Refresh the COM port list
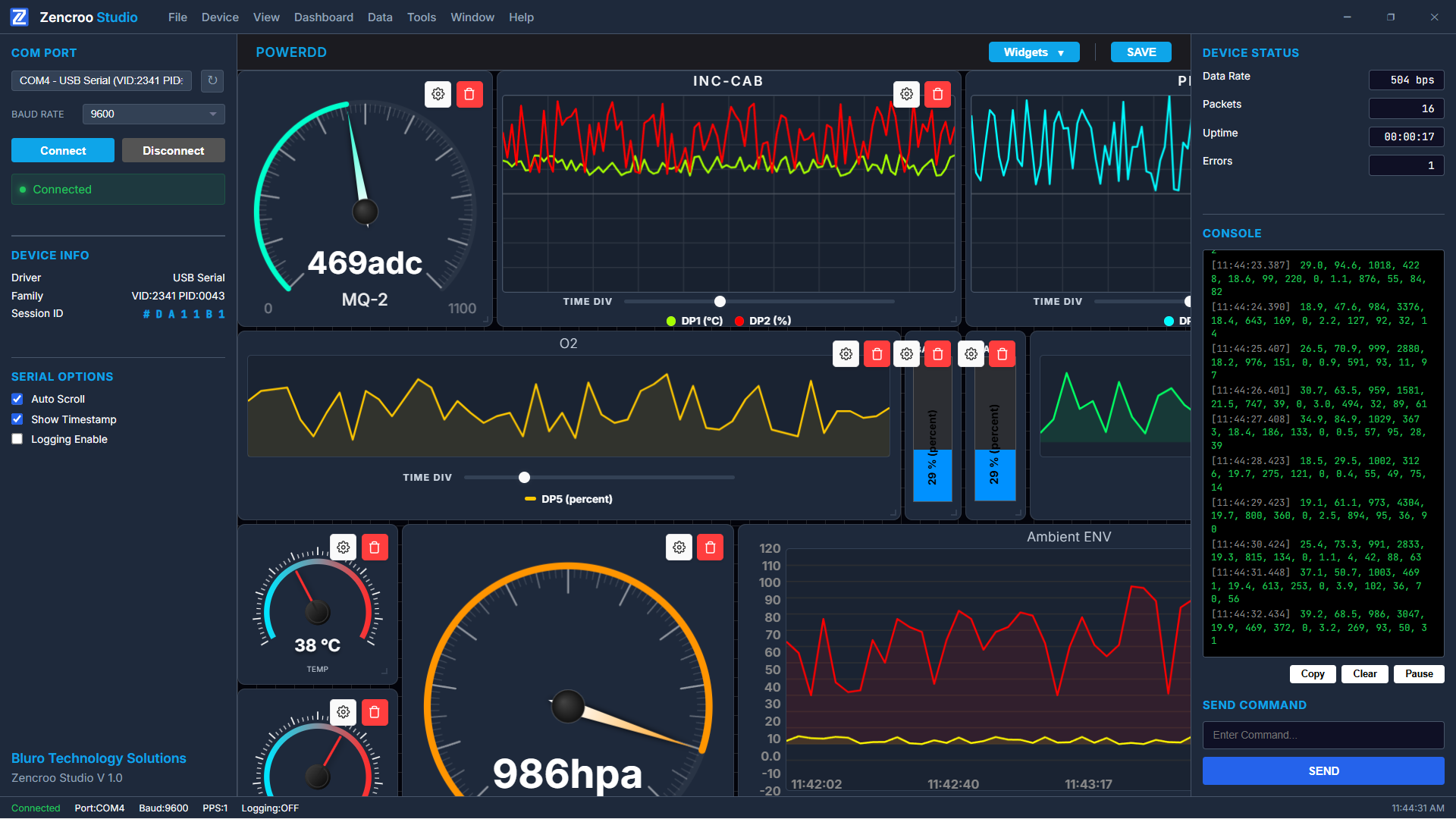The width and height of the screenshot is (1456, 819). [x=212, y=81]
